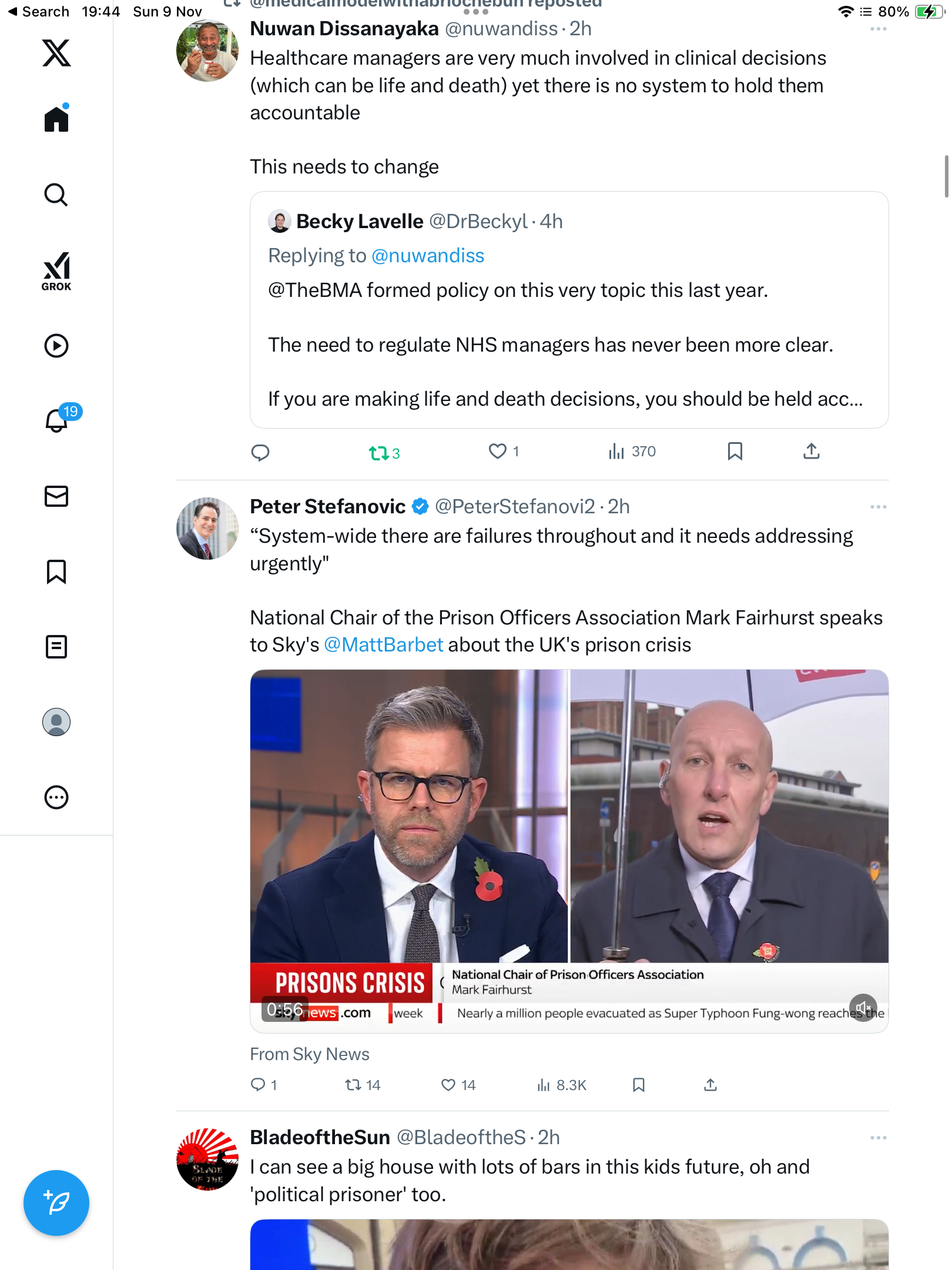Viewport: 952px width, 1270px height.
Task: Unmute the Sky News video
Action: tap(863, 1008)
